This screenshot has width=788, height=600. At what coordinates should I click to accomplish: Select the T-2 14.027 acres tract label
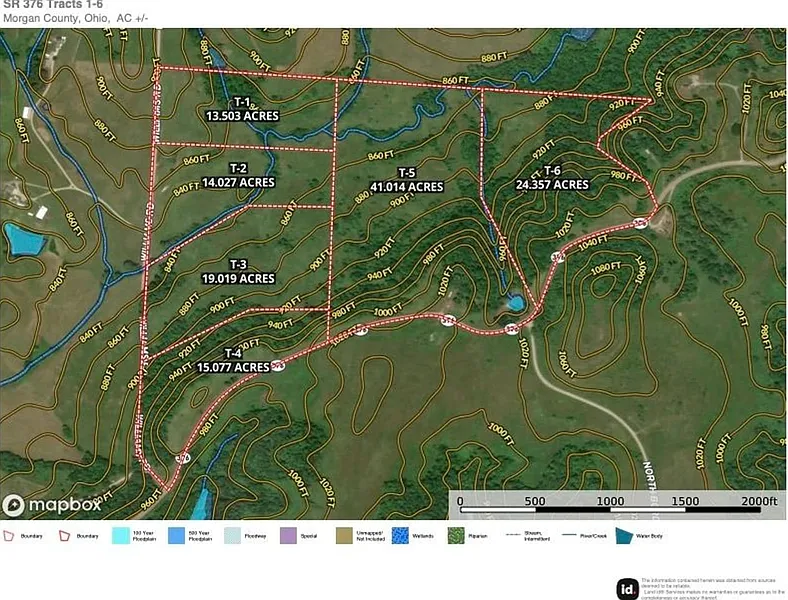tap(238, 176)
